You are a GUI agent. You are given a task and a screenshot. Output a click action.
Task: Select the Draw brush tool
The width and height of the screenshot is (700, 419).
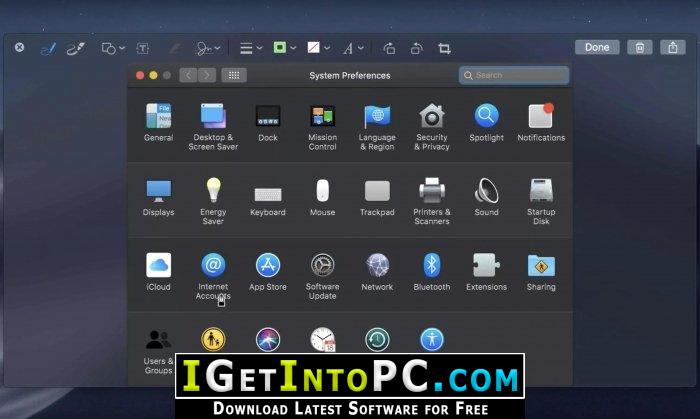(x=76, y=48)
